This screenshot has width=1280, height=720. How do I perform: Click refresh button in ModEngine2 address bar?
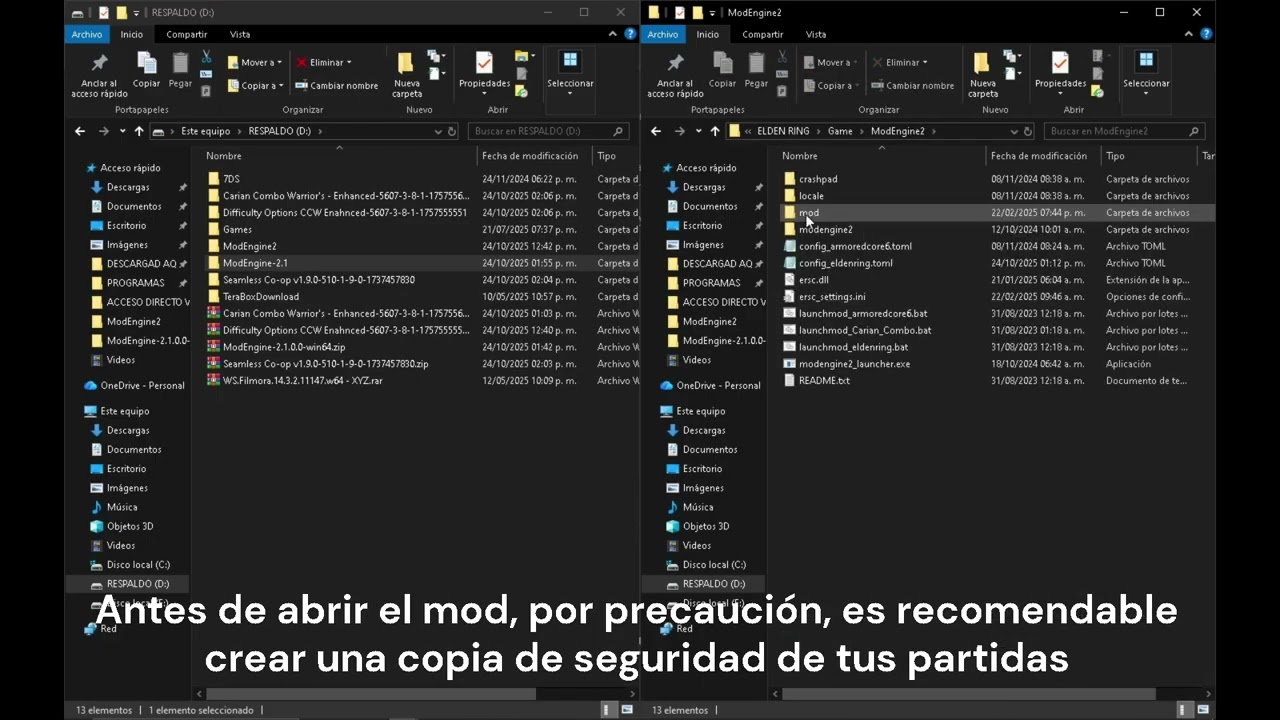pyautogui.click(x=1028, y=131)
